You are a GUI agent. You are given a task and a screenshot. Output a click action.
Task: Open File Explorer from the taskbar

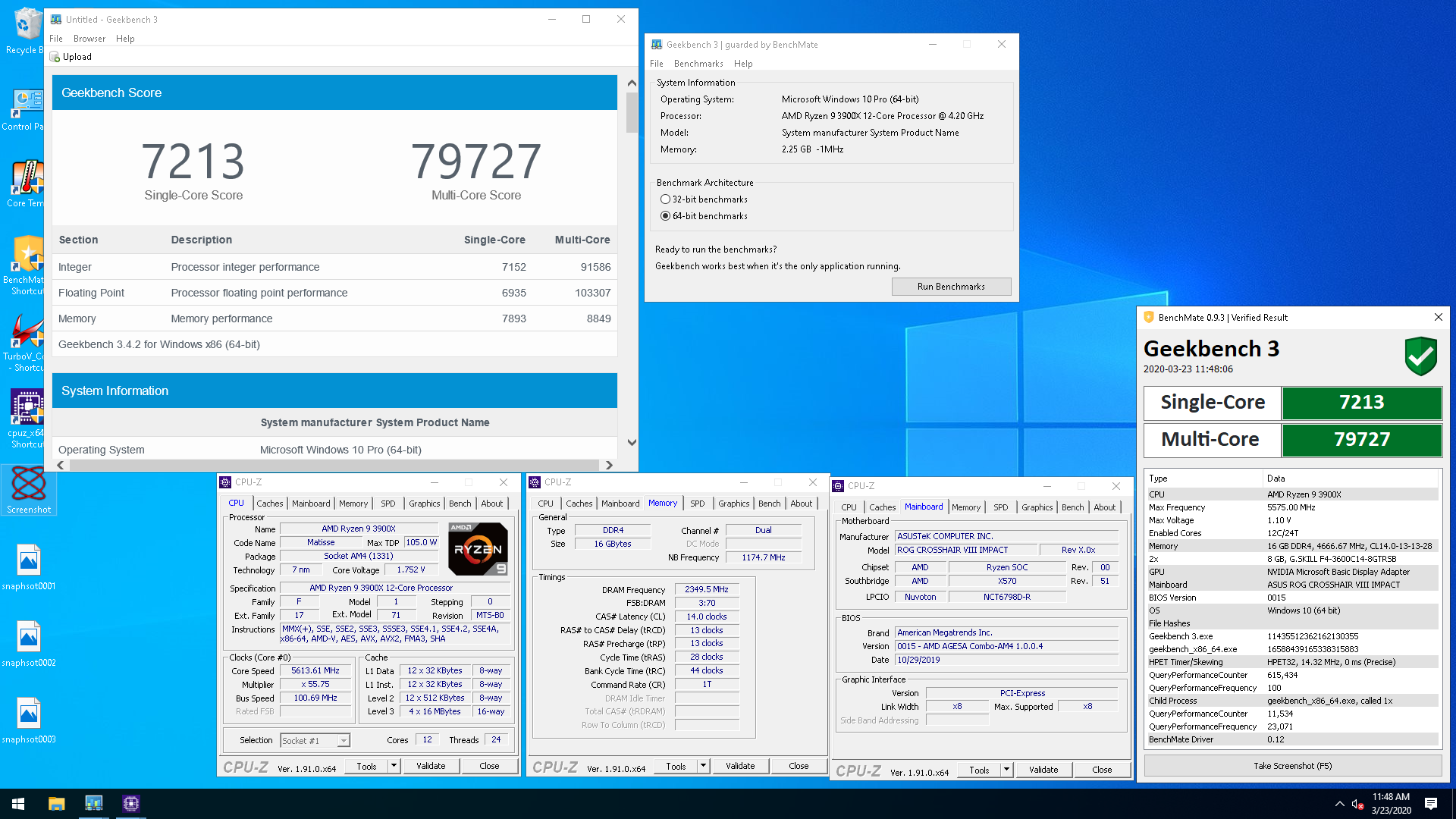(56, 804)
